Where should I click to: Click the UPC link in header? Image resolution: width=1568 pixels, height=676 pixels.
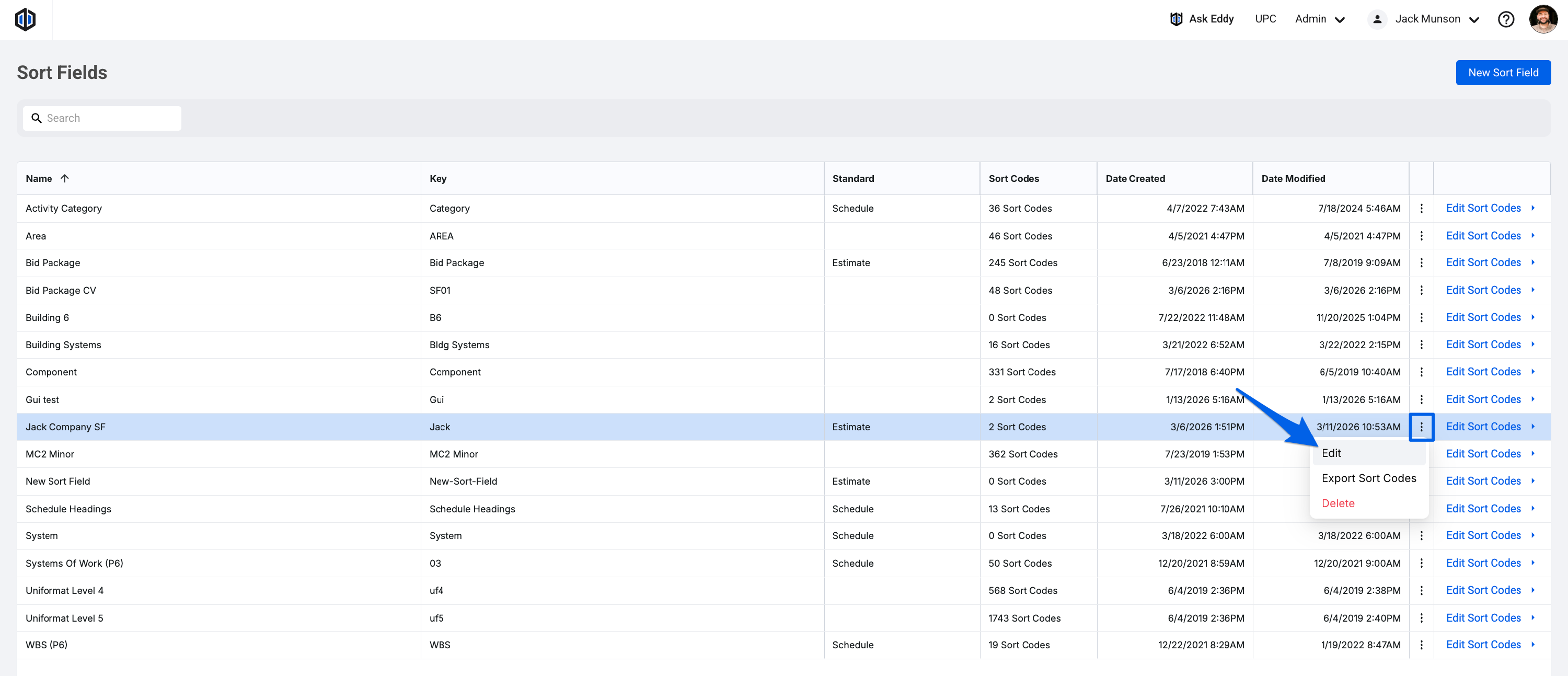click(1265, 19)
